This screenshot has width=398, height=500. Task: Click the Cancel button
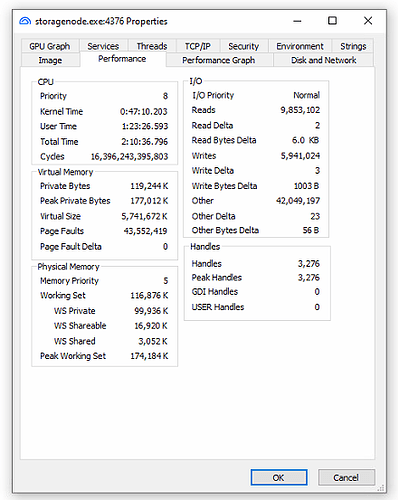click(x=346, y=478)
